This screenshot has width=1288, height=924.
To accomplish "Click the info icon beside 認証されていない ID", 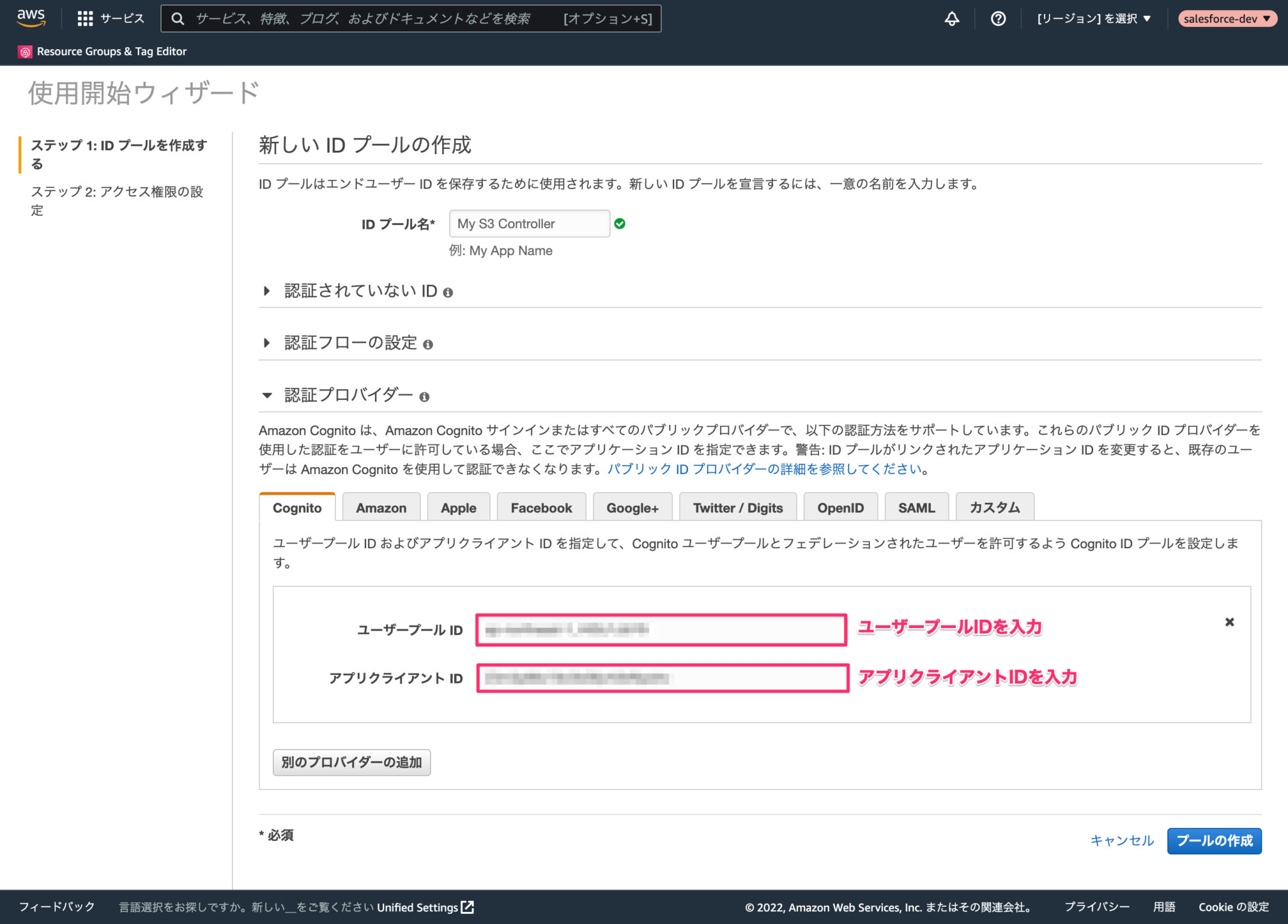I will 448,291.
